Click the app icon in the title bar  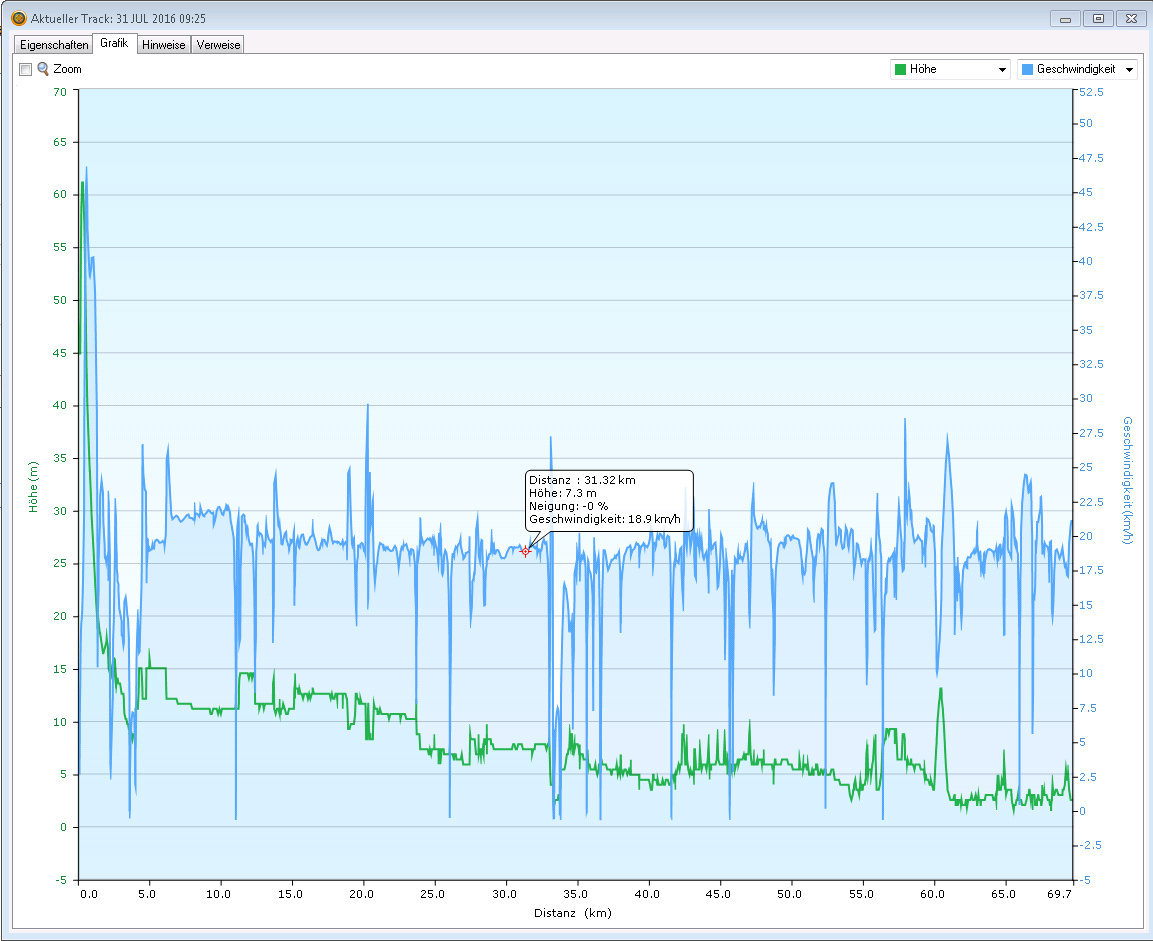point(18,18)
